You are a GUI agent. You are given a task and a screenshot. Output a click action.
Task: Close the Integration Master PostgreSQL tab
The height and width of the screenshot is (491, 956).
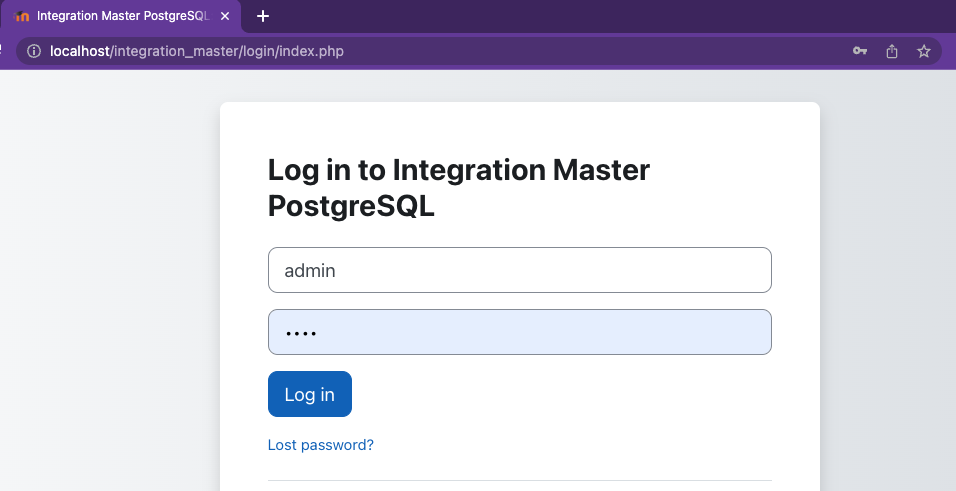(x=225, y=16)
